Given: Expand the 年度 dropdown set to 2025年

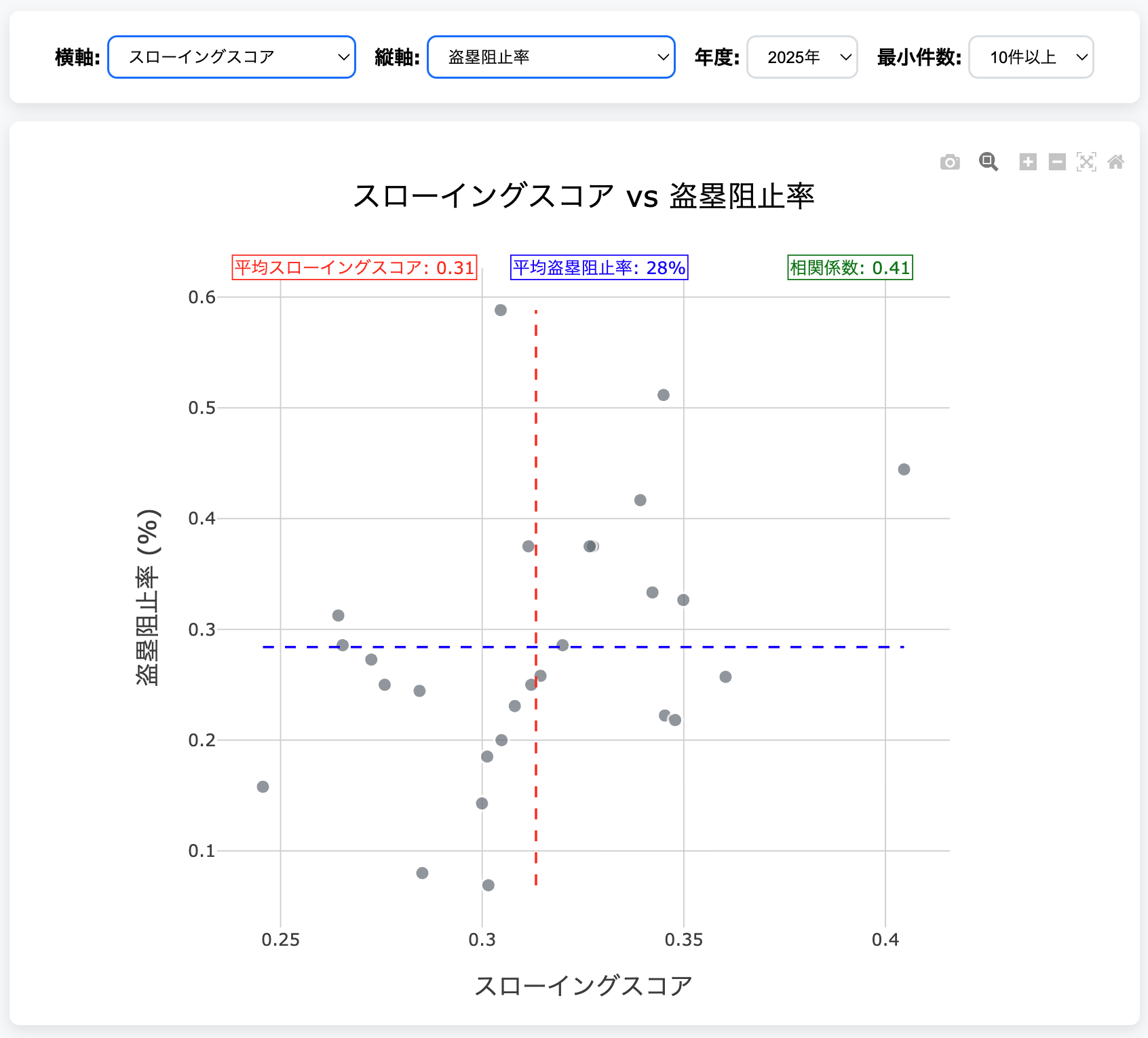Looking at the screenshot, I should coord(802,57).
